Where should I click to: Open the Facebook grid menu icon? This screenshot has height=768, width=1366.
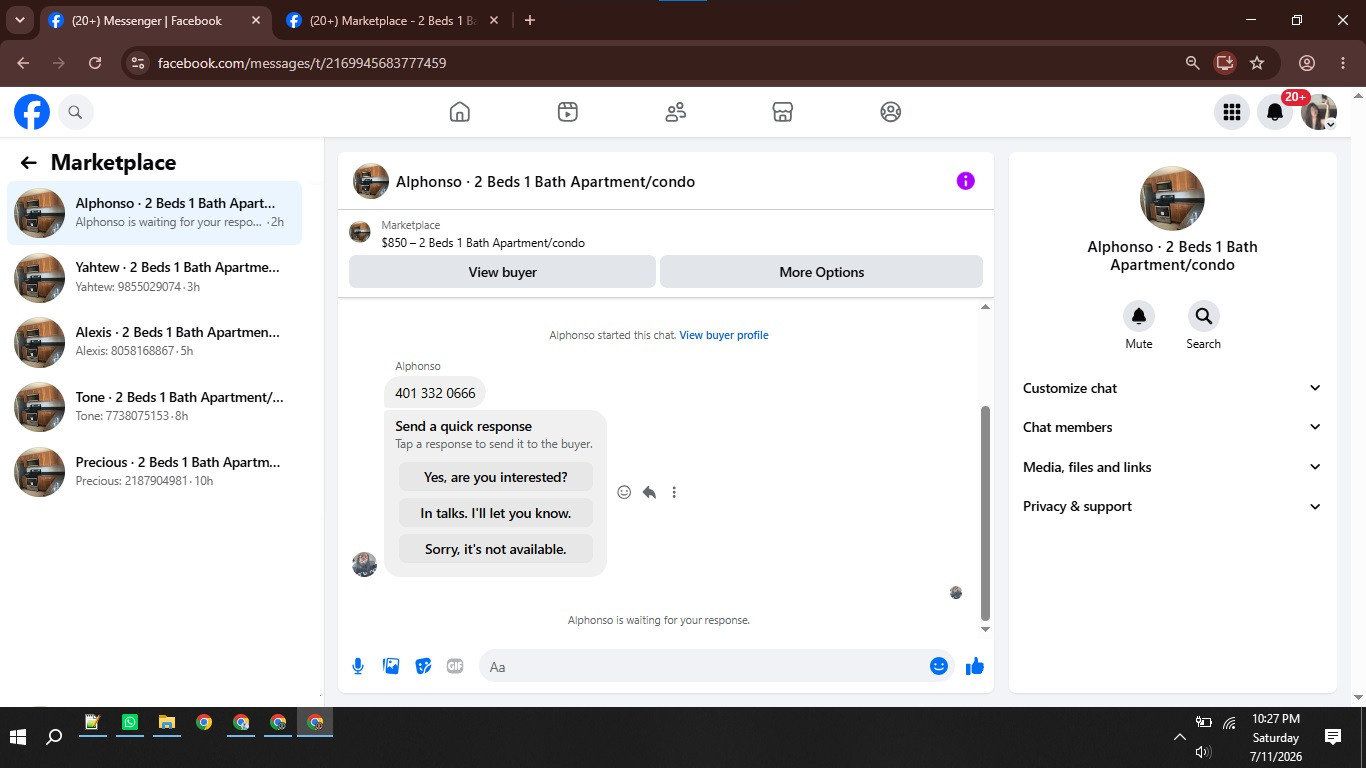[1232, 112]
